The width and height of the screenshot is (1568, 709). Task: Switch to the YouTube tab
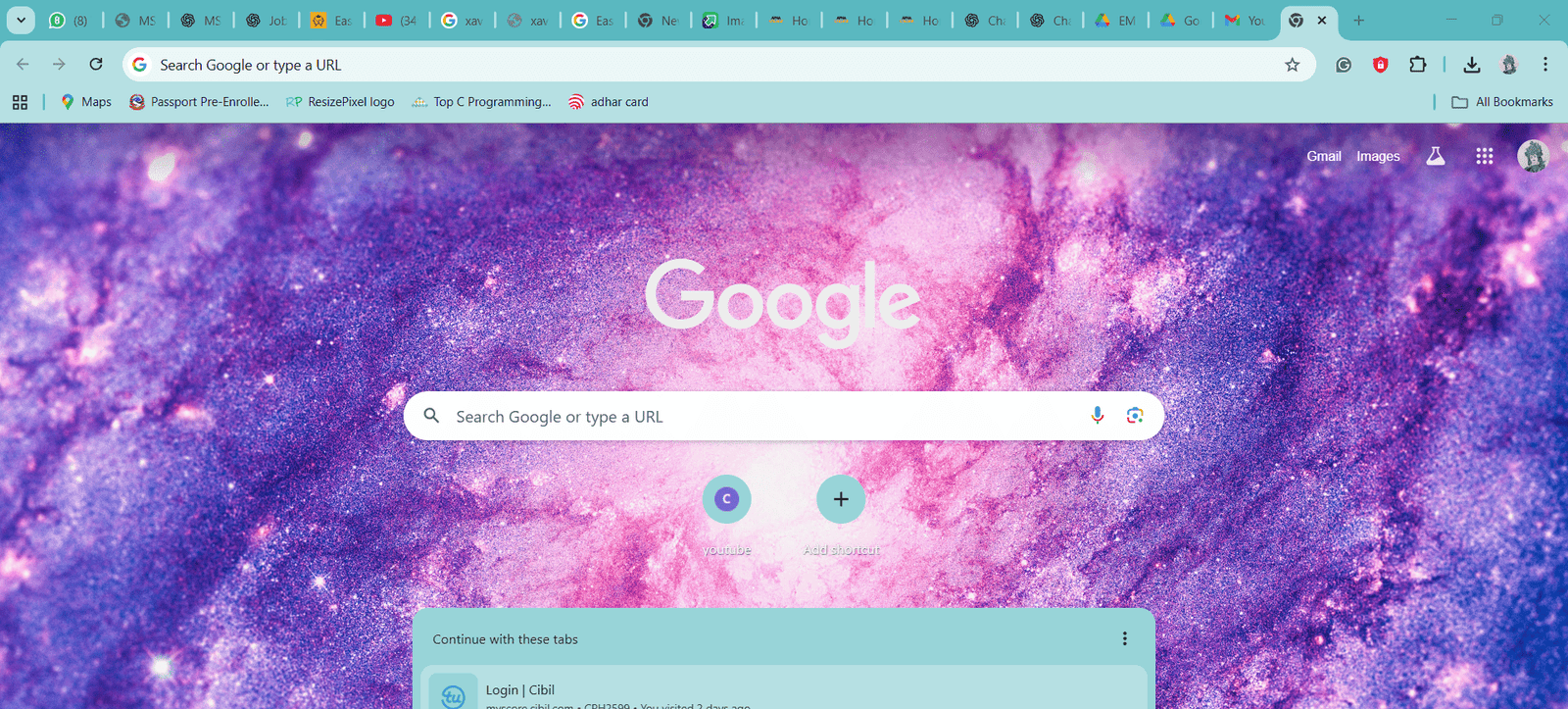pyautogui.click(x=395, y=20)
